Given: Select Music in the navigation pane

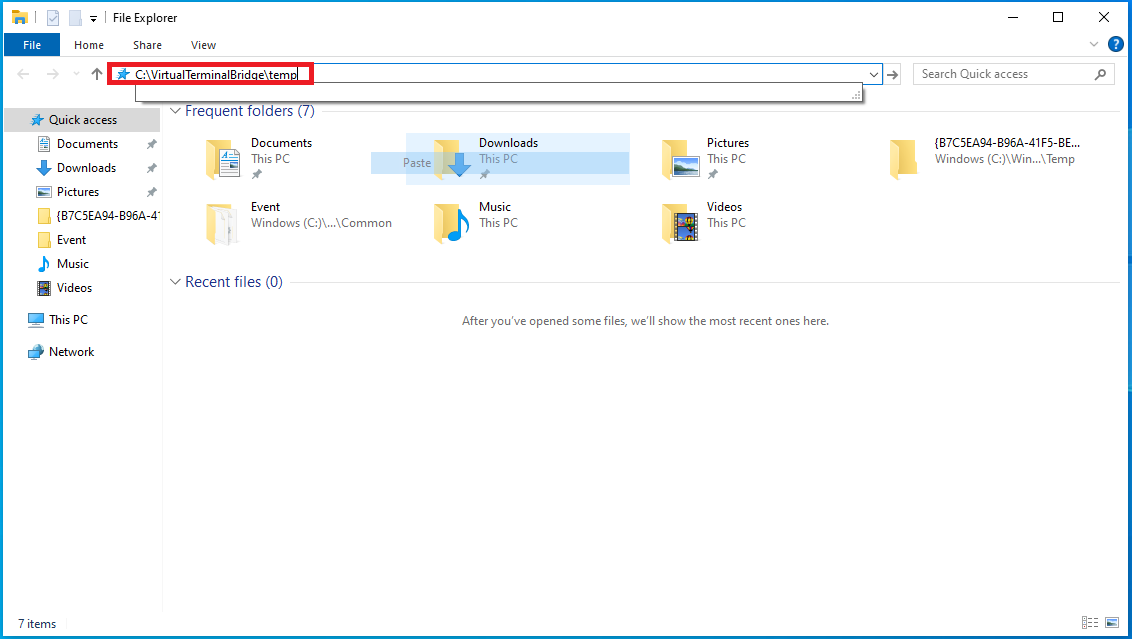Looking at the screenshot, I should pyautogui.click(x=73, y=264).
